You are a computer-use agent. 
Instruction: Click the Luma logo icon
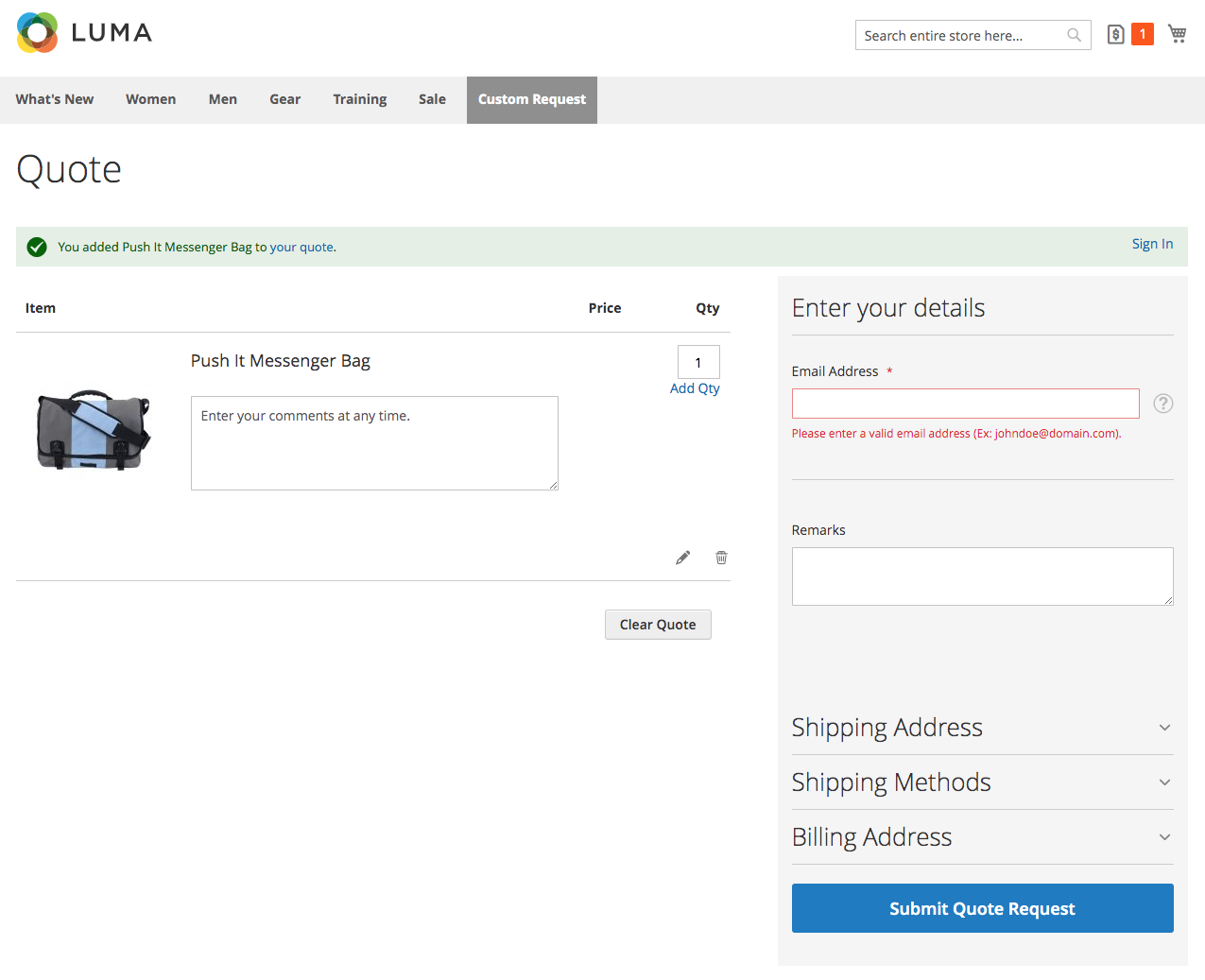point(38,33)
